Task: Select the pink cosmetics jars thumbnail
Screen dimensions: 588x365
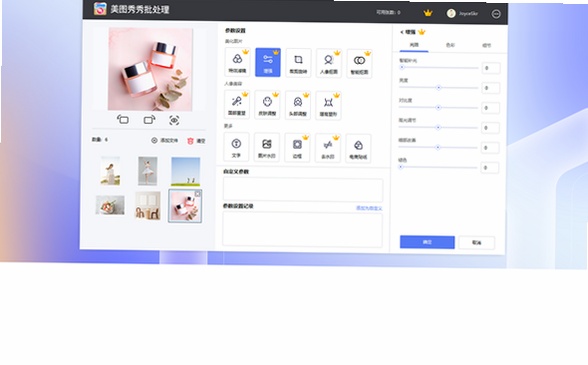Action: click(185, 206)
